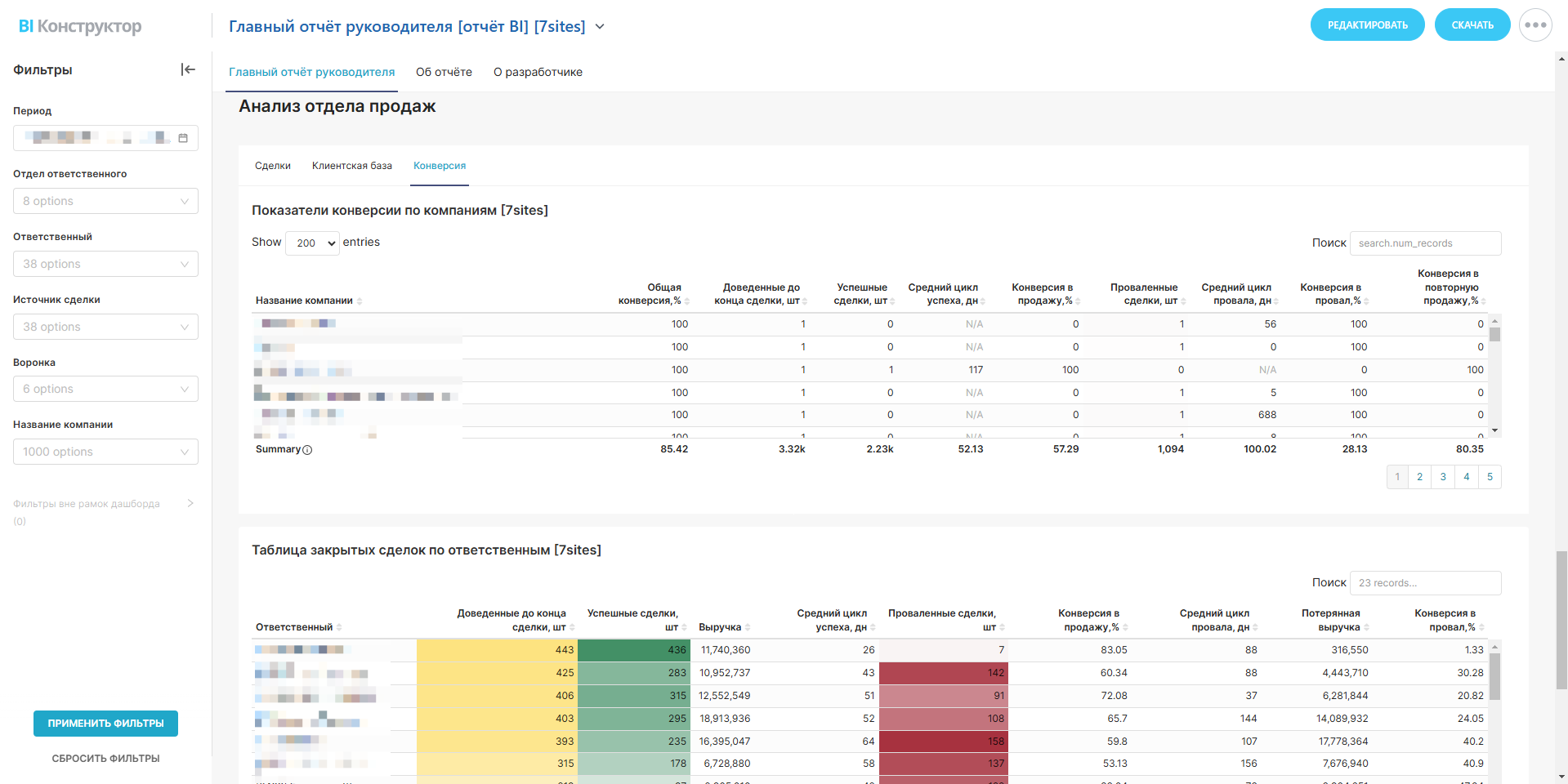Go to page 3 of companies table
This screenshot has height=784, width=1568.
tap(1443, 477)
